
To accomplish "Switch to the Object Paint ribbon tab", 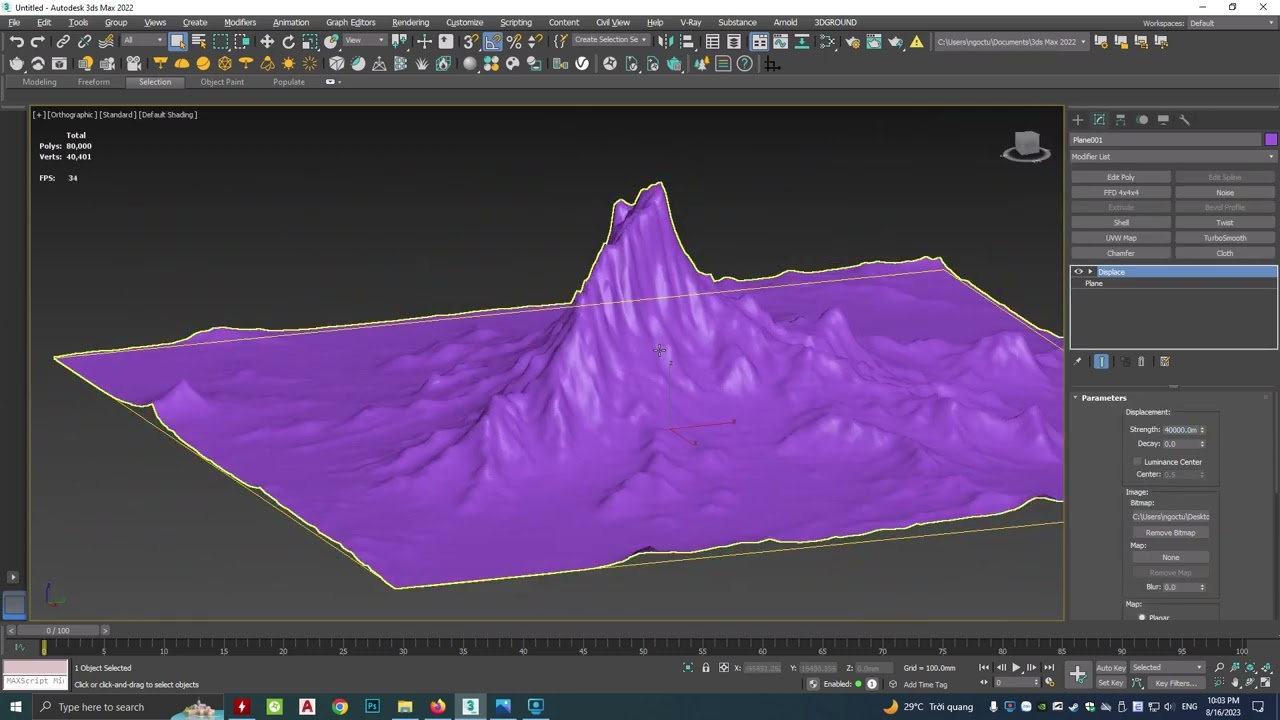I will coord(222,82).
